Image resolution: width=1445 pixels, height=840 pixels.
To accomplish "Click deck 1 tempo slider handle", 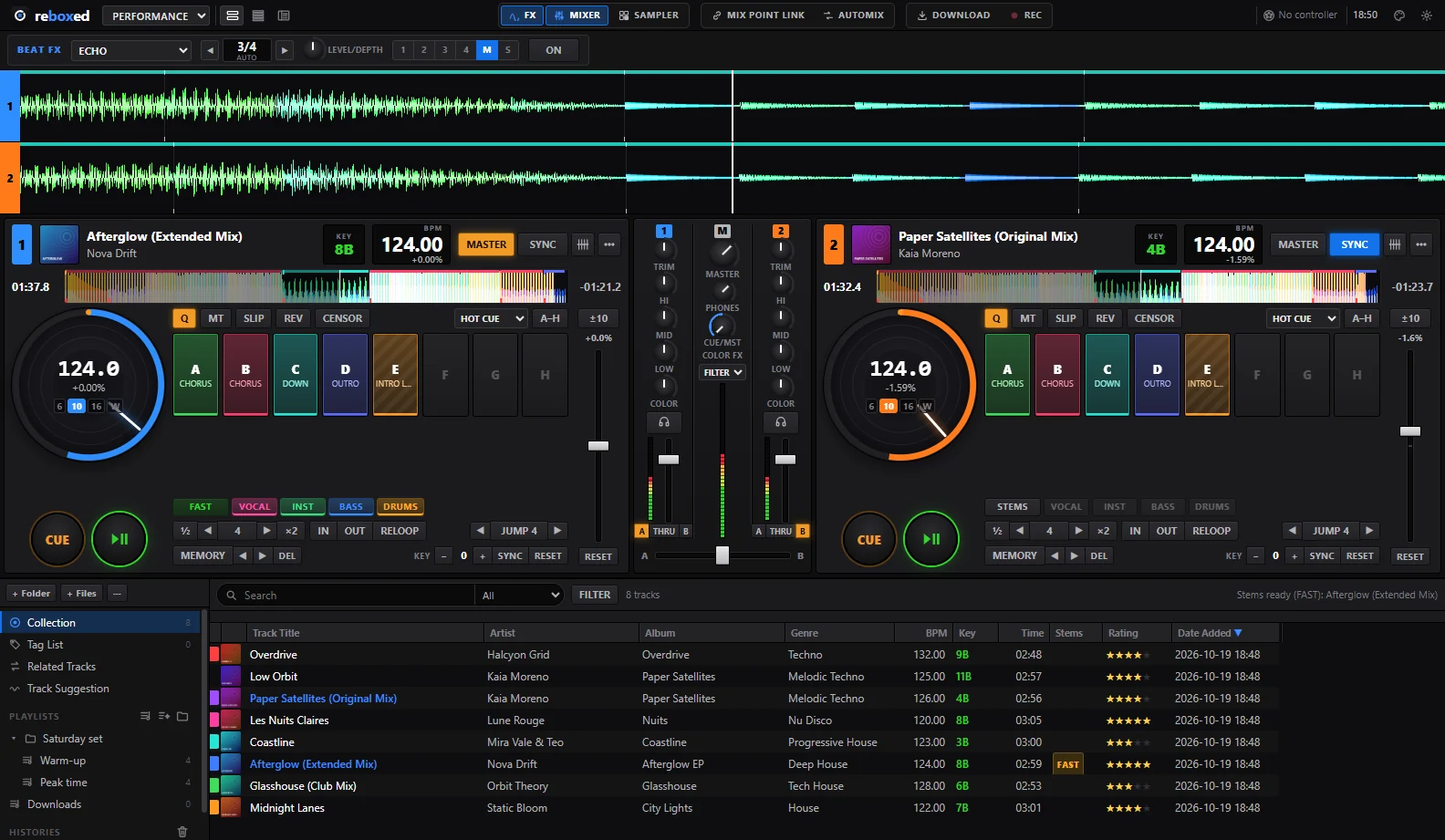I will click(x=598, y=446).
